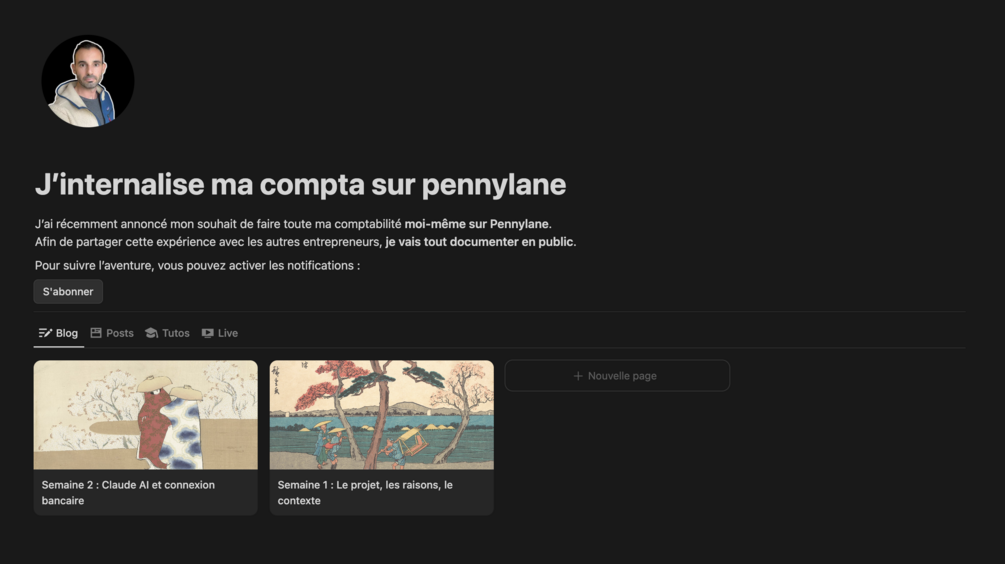Image resolution: width=1005 pixels, height=564 pixels.
Task: Click the Blog pencil icon
Action: point(45,333)
